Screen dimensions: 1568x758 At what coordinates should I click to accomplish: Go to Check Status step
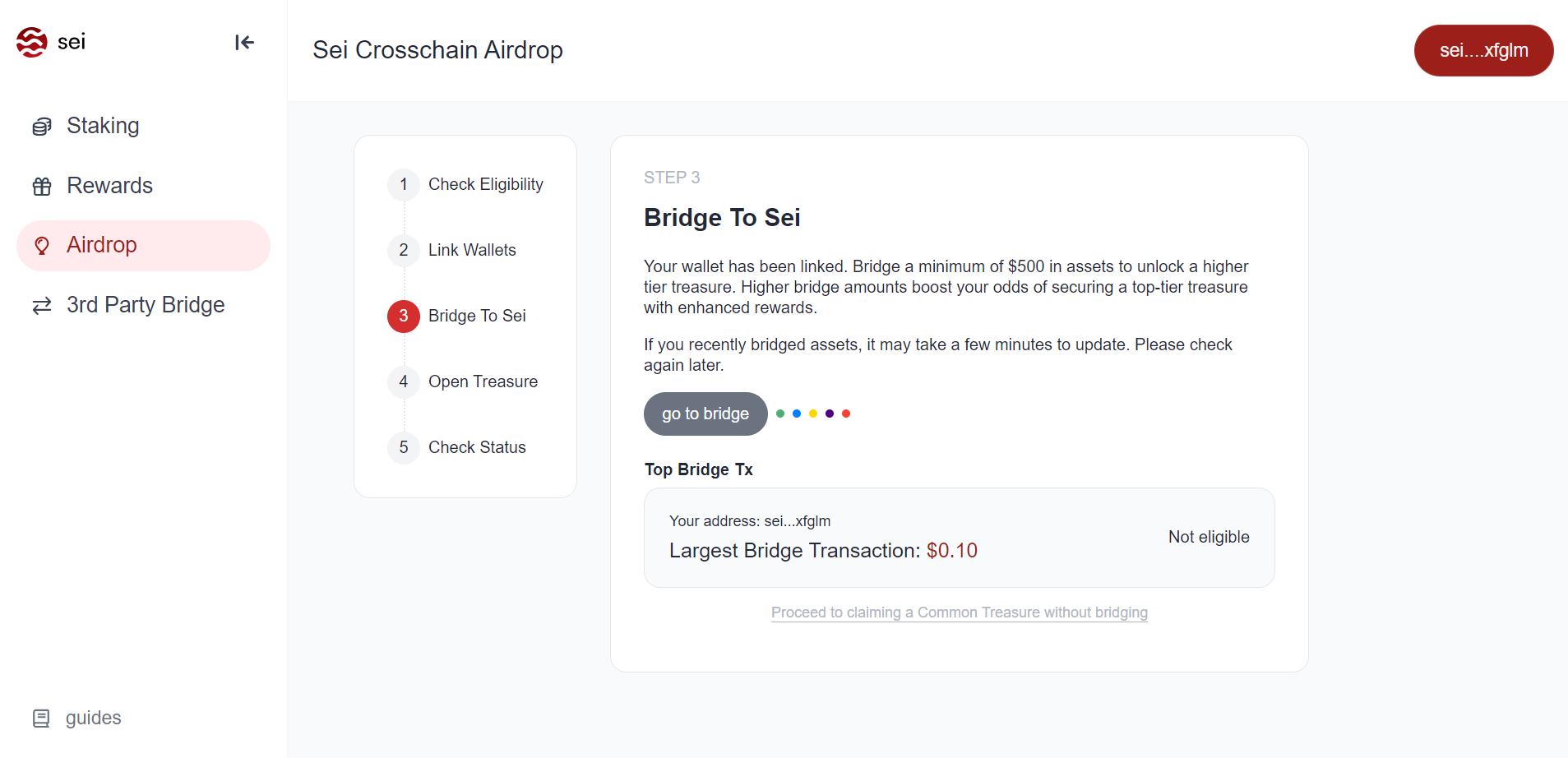(477, 447)
